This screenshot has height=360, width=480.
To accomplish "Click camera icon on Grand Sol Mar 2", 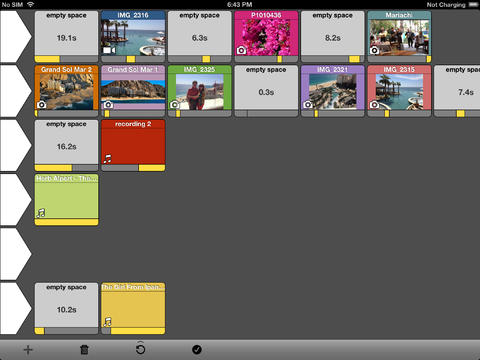I will (x=41, y=105).
